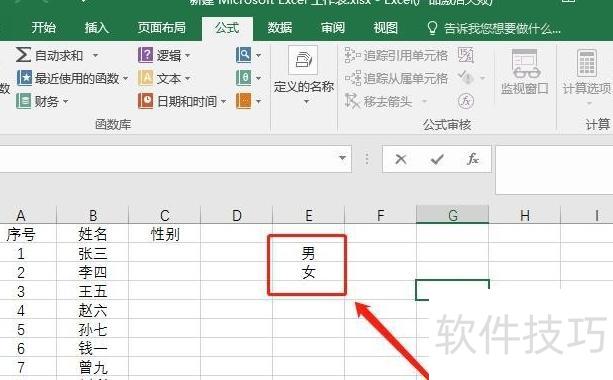Viewport: 613px width, 380px height.
Task: Click the 移去箭头 button label
Action: pyautogui.click(x=387, y=102)
